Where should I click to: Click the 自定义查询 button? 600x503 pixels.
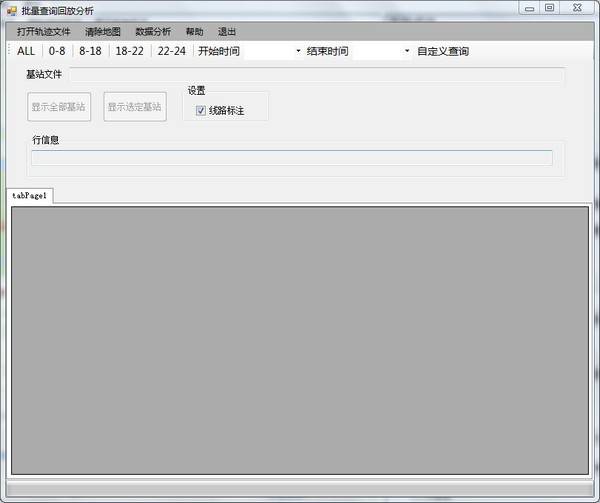(x=443, y=51)
